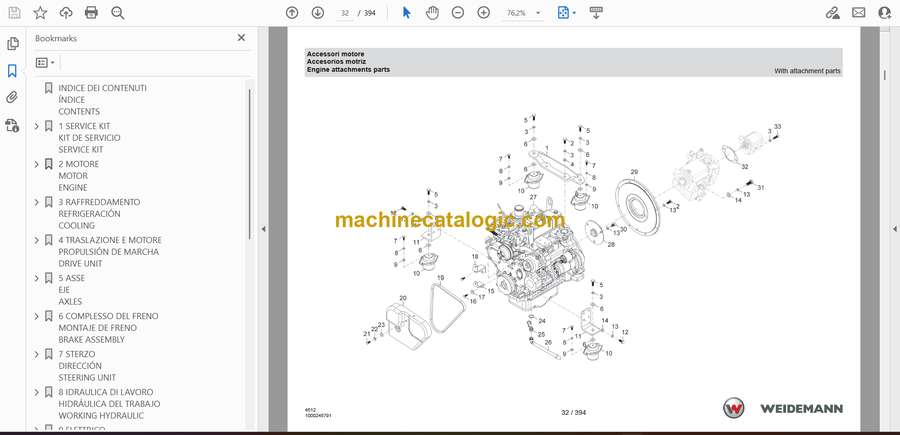Select the 2 MOTORE bookmark text

[79, 176]
